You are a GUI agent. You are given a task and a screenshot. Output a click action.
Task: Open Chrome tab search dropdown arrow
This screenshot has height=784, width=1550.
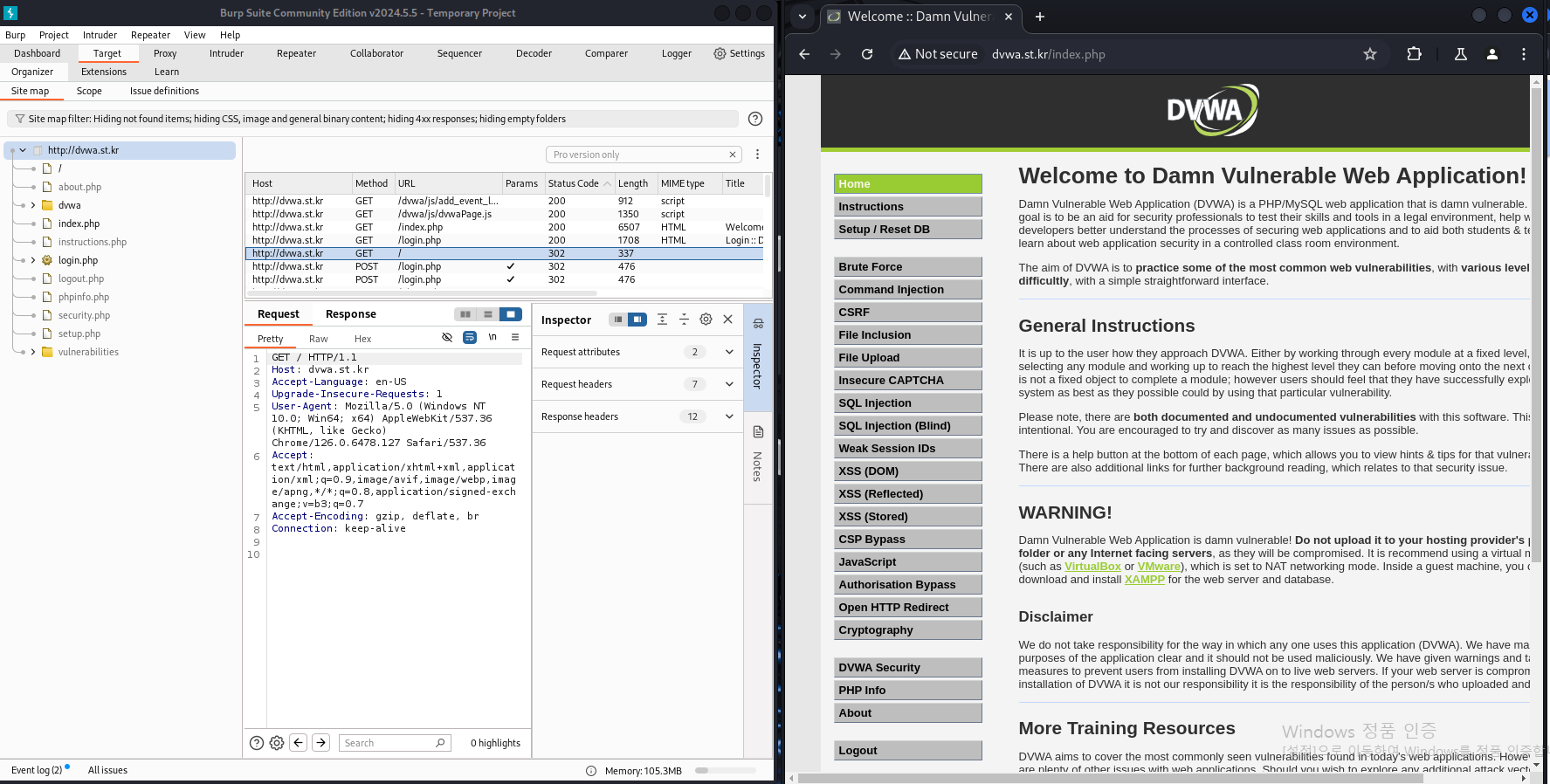pos(802,17)
